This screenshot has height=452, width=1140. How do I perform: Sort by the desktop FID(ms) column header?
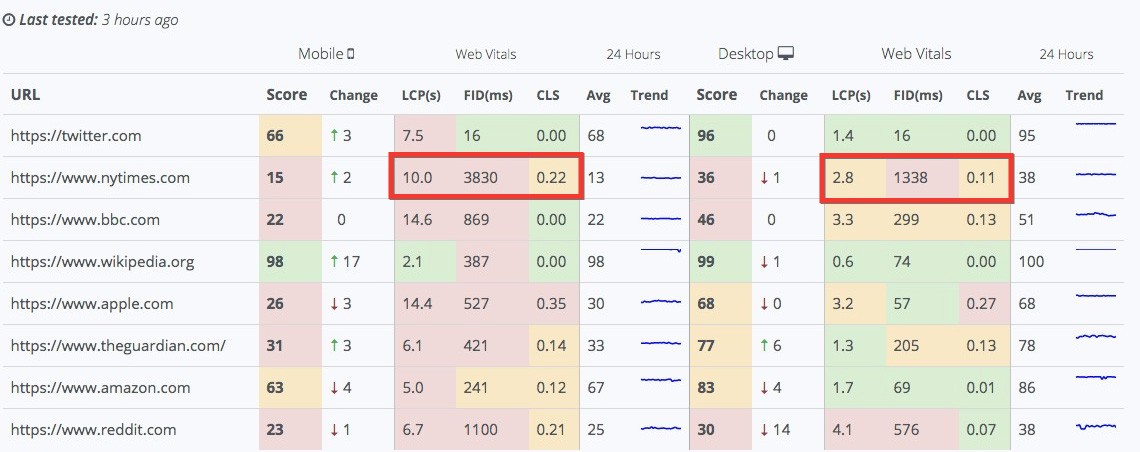pyautogui.click(x=917, y=95)
